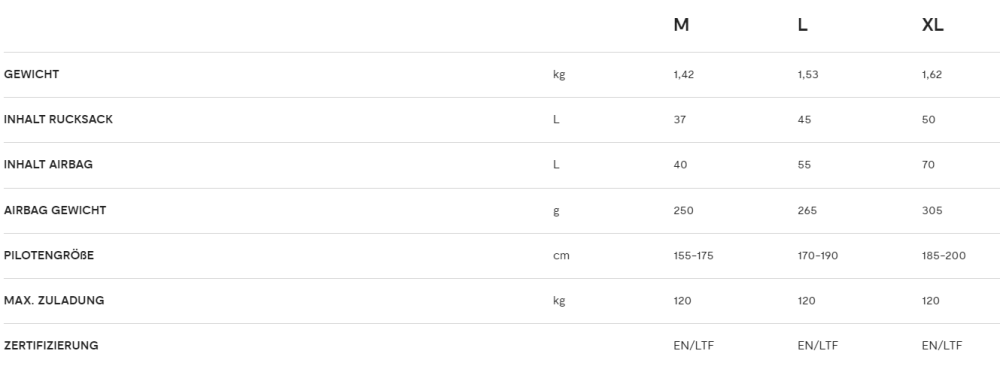Click the 1,42 weight value for M
Viewport: 1000px width, 369px height.
(684, 75)
